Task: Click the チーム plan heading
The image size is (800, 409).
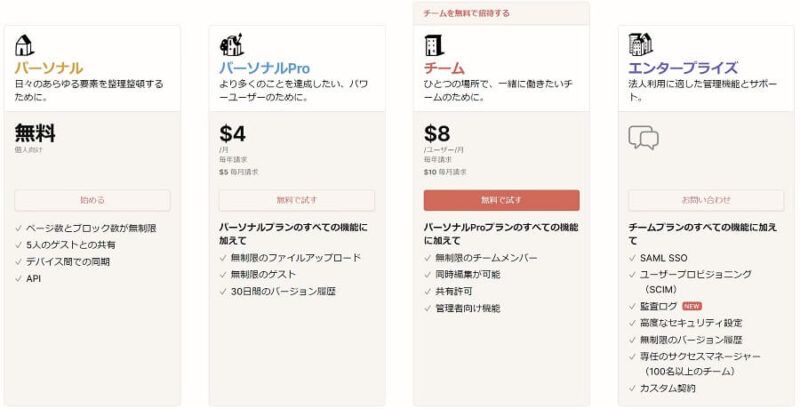Action: click(444, 68)
